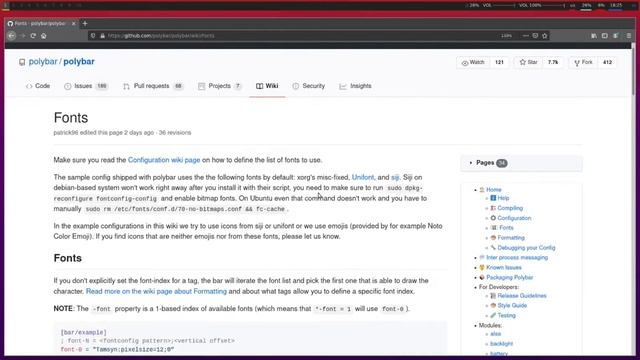640x360 pixels.
Task: Follow the siji font link
Action: [395, 177]
